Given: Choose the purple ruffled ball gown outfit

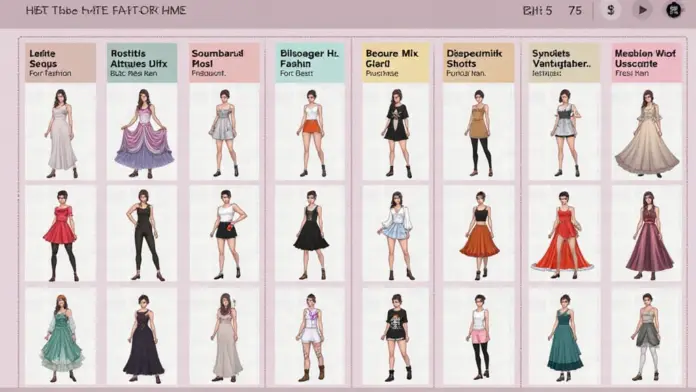Looking at the screenshot, I should tap(142, 132).
